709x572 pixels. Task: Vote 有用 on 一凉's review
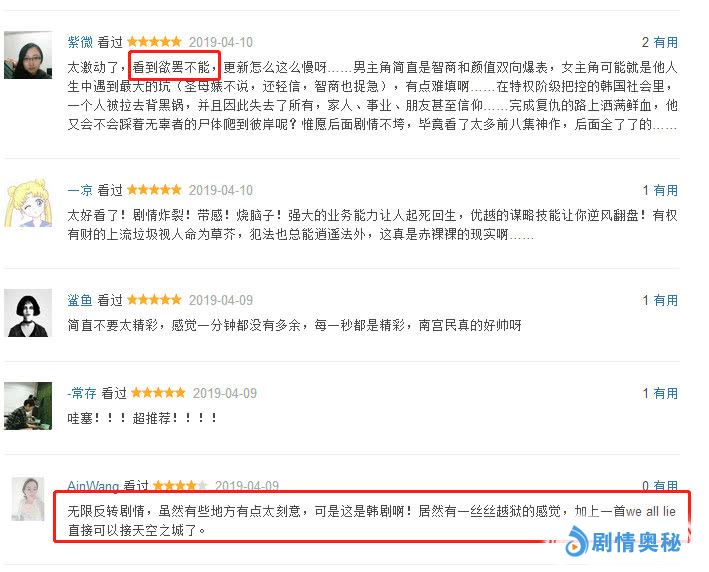(x=666, y=190)
